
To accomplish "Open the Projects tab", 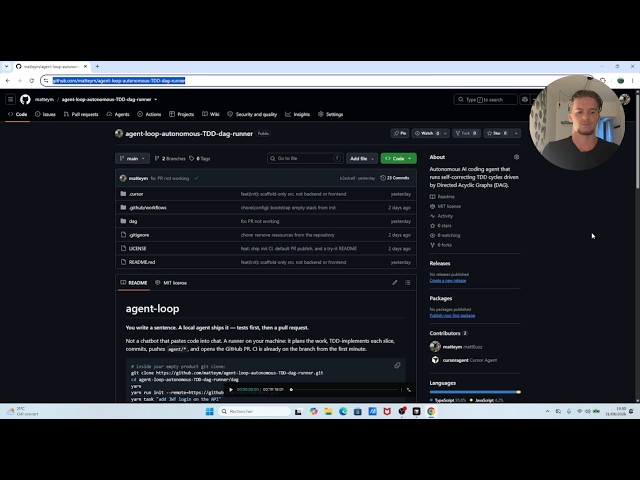I will (x=181, y=114).
